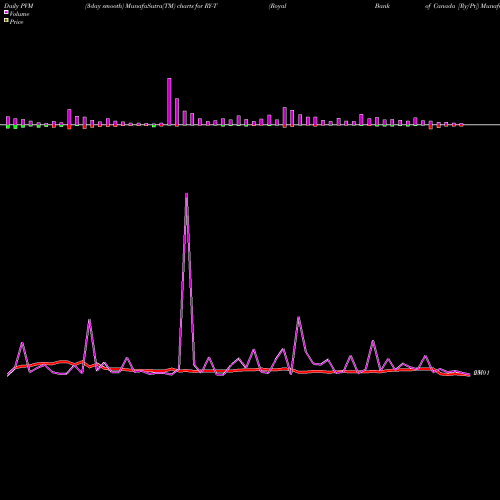Click the 'Daily PVM' title text
The image size is (500, 500).
point(19,6)
